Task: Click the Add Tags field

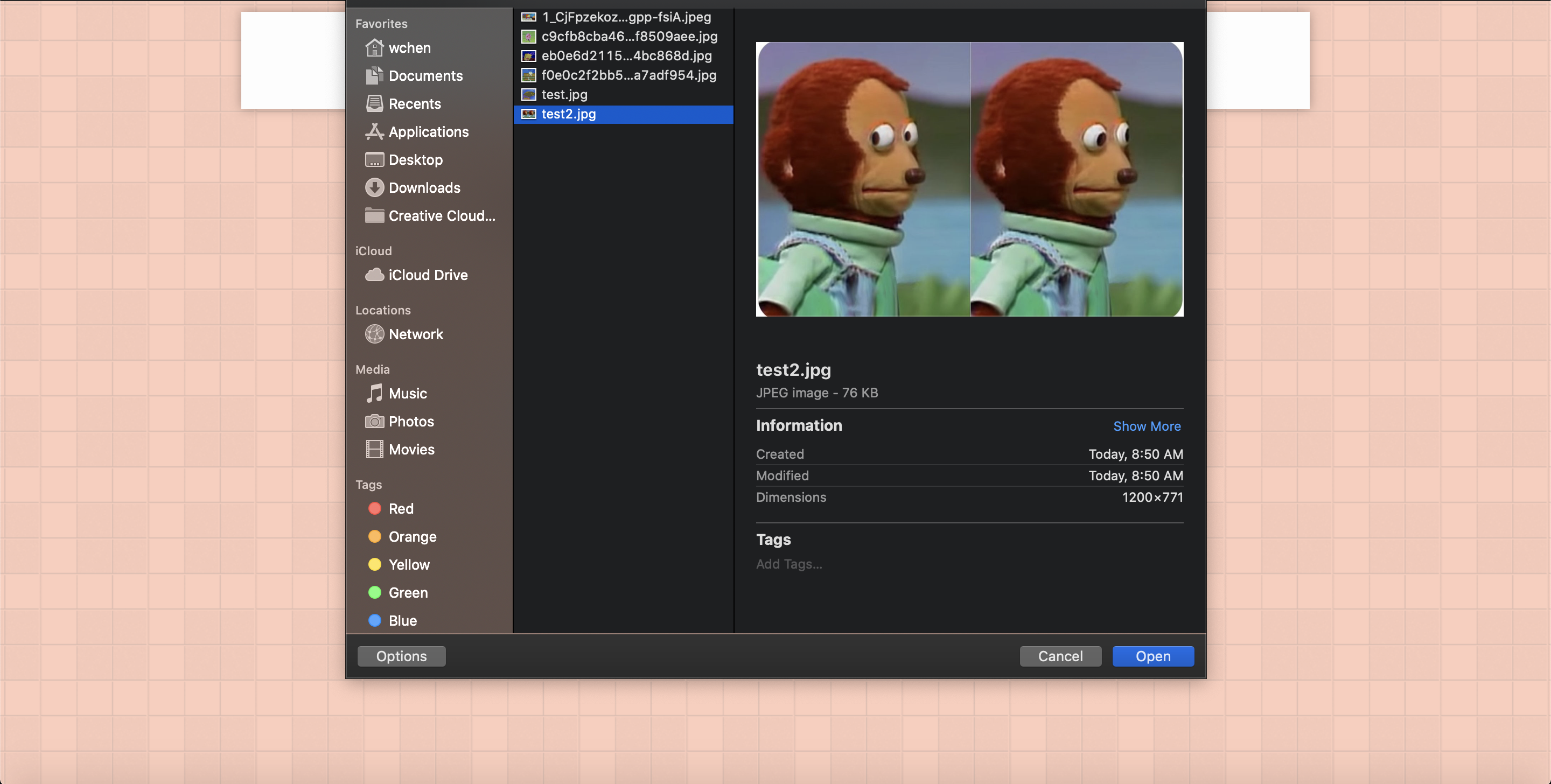Action: [x=789, y=564]
